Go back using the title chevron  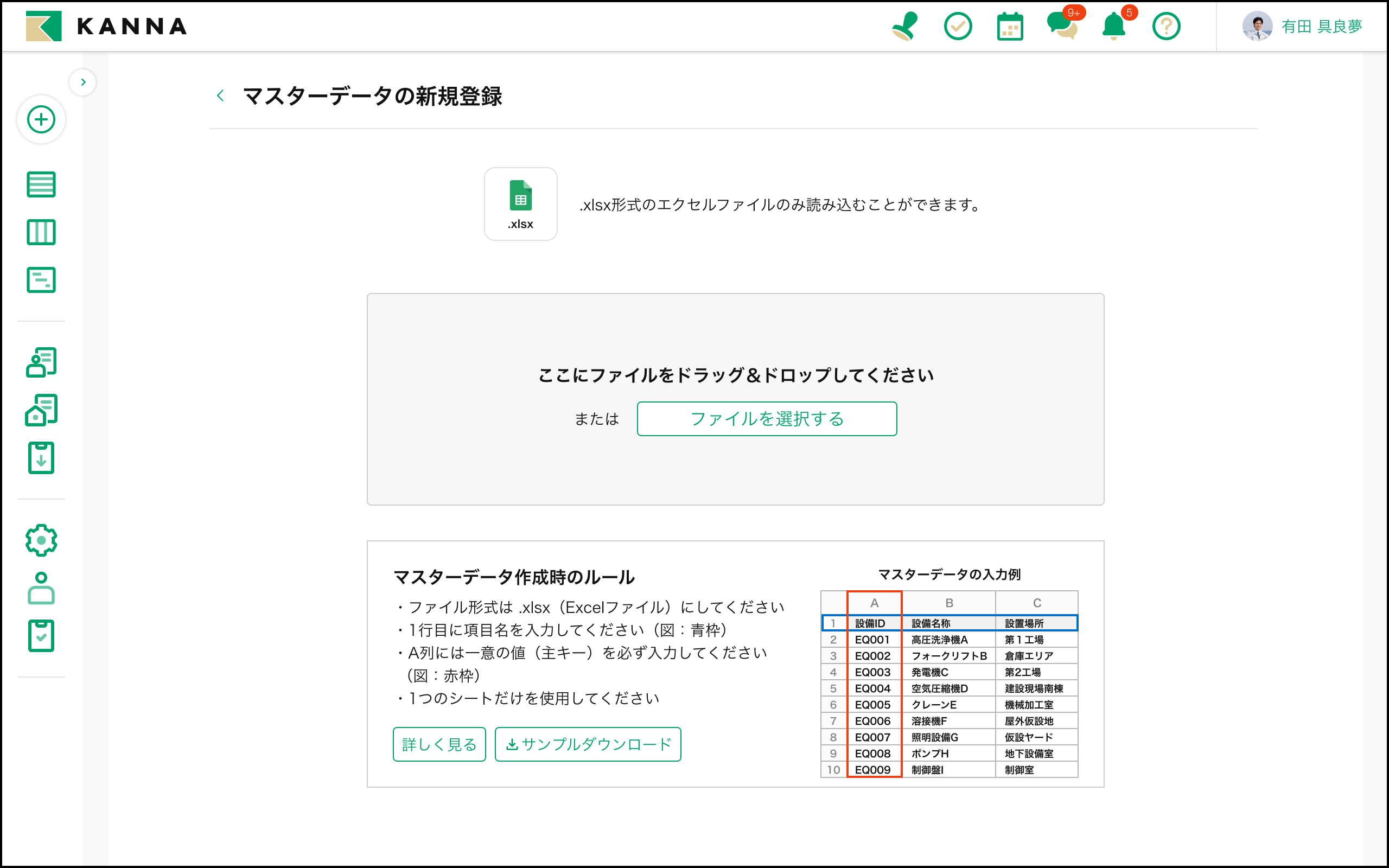point(220,96)
